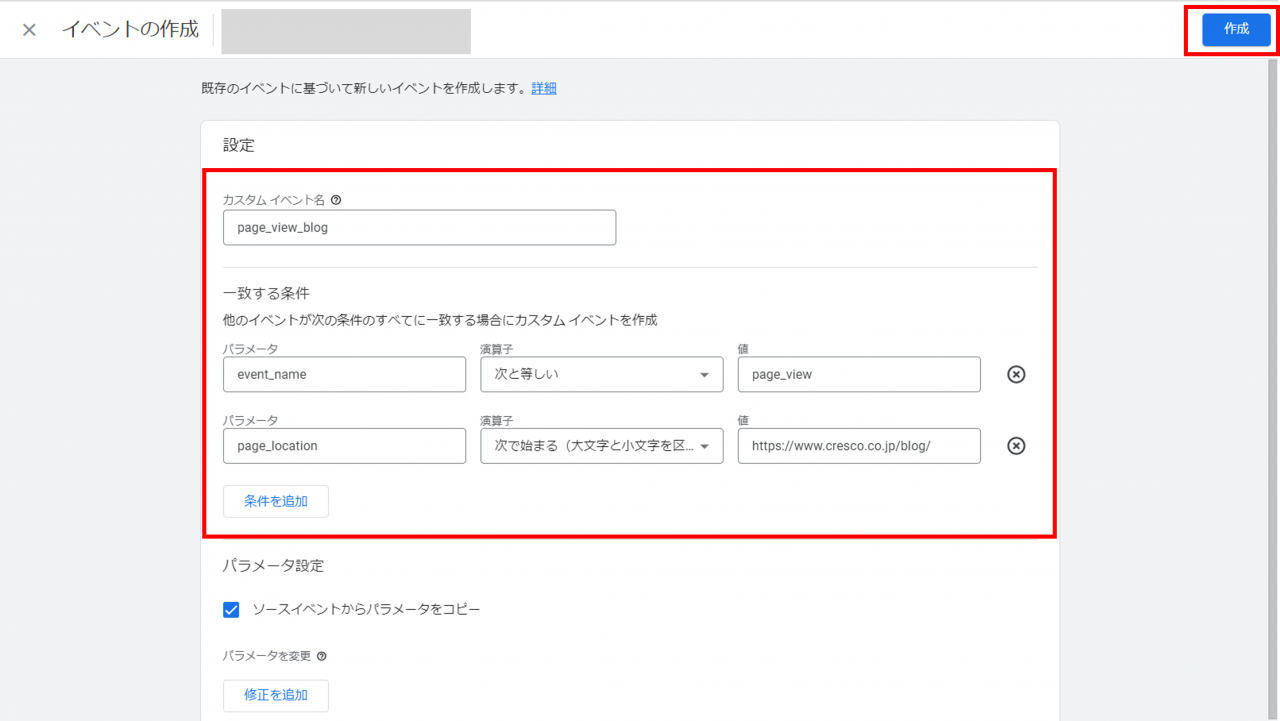
Task: Toggle ソースイベントからパラメータをコピー checkbox
Action: [231, 609]
